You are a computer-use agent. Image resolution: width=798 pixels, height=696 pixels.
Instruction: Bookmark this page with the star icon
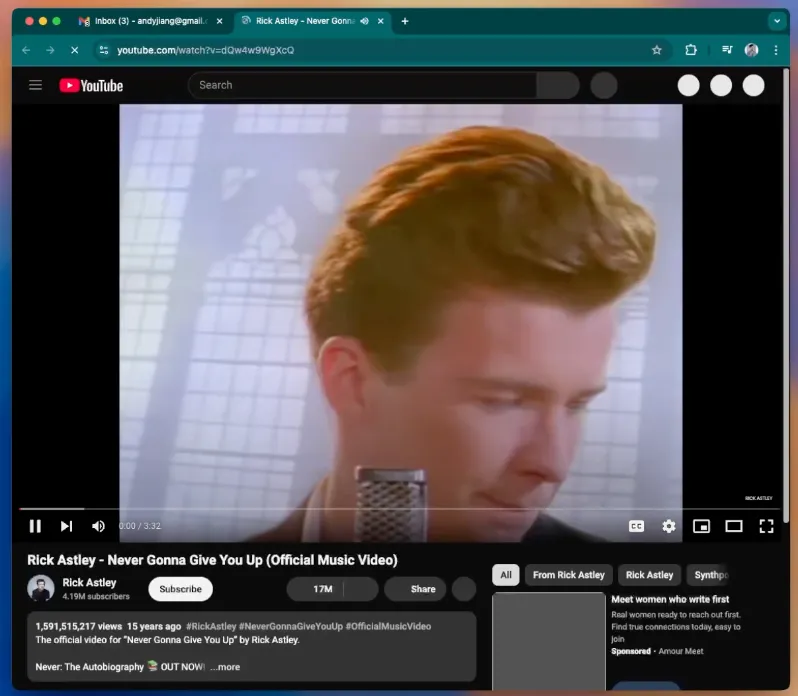coord(657,50)
